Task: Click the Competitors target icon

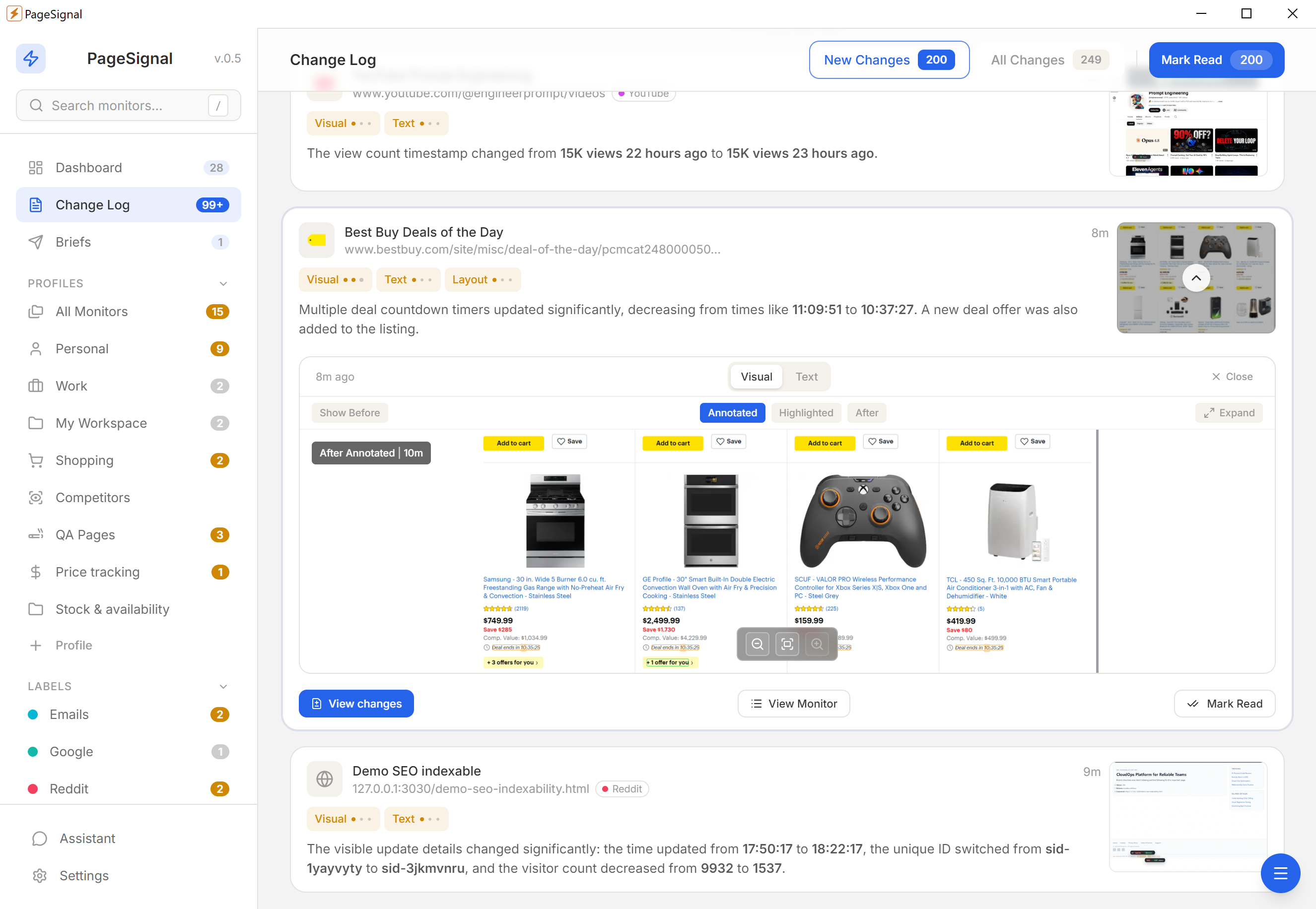Action: 36,498
